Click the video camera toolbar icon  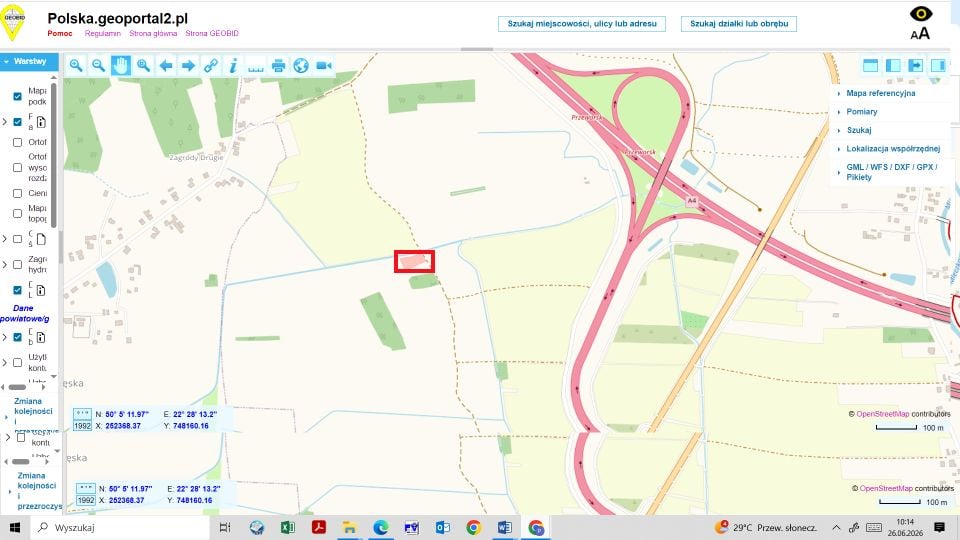click(324, 66)
